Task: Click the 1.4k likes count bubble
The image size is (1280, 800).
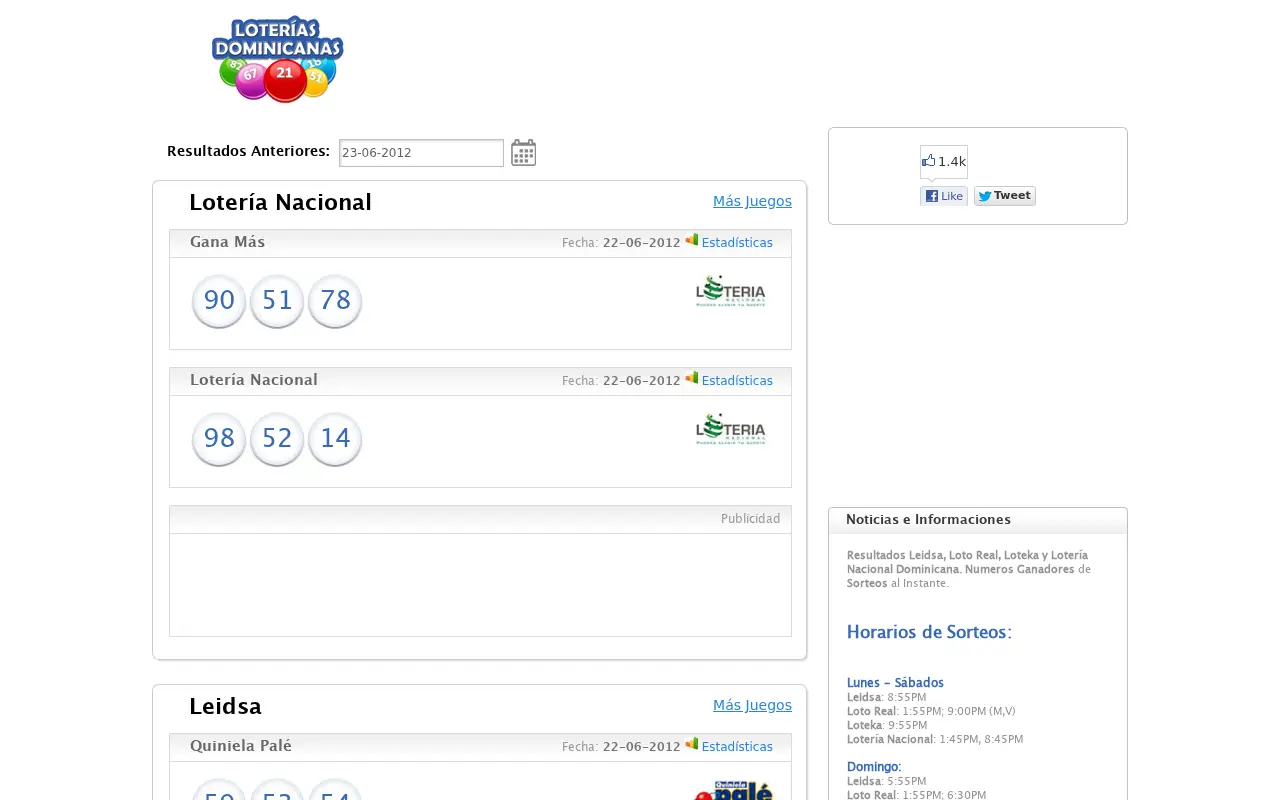Action: point(944,162)
